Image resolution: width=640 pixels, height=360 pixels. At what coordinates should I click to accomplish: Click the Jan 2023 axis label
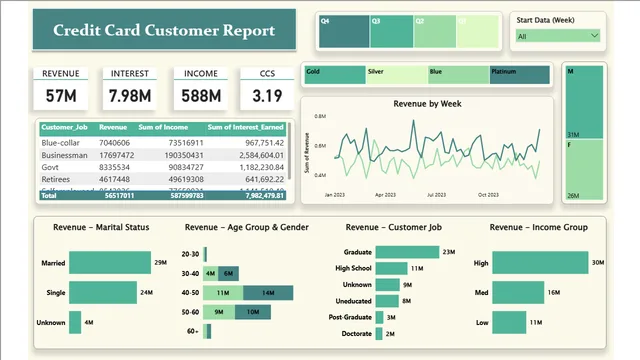335,195
